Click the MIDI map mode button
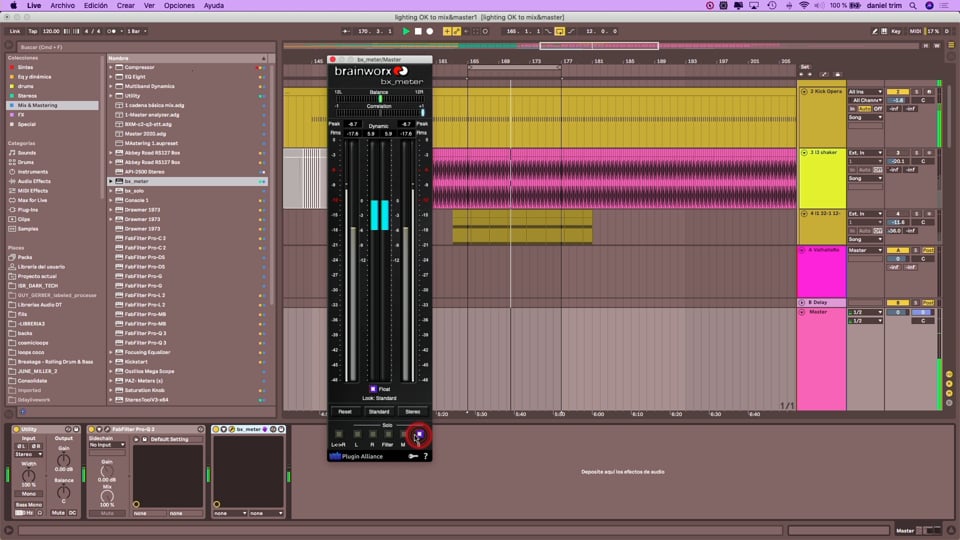 coord(915,31)
